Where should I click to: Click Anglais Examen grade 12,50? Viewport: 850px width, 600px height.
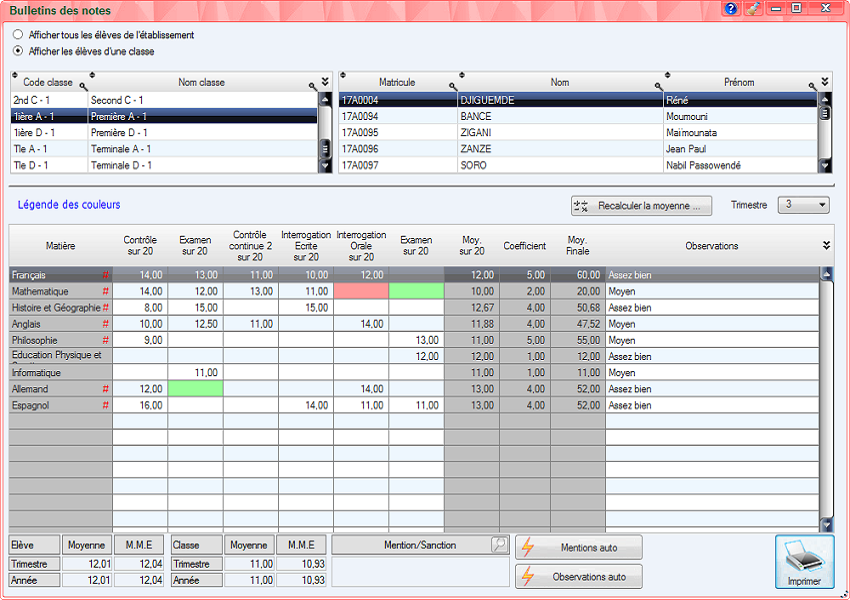(195, 324)
